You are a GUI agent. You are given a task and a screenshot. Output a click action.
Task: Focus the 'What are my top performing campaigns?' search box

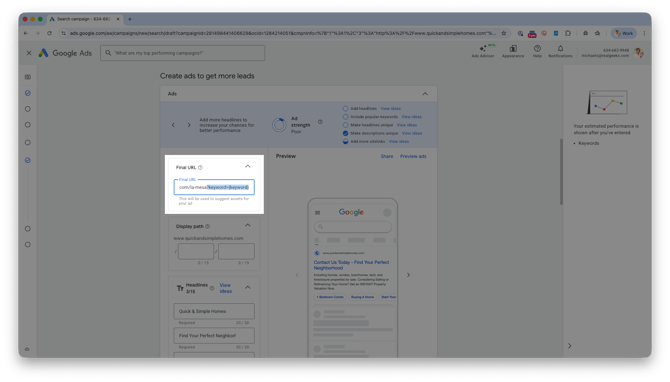pos(182,53)
